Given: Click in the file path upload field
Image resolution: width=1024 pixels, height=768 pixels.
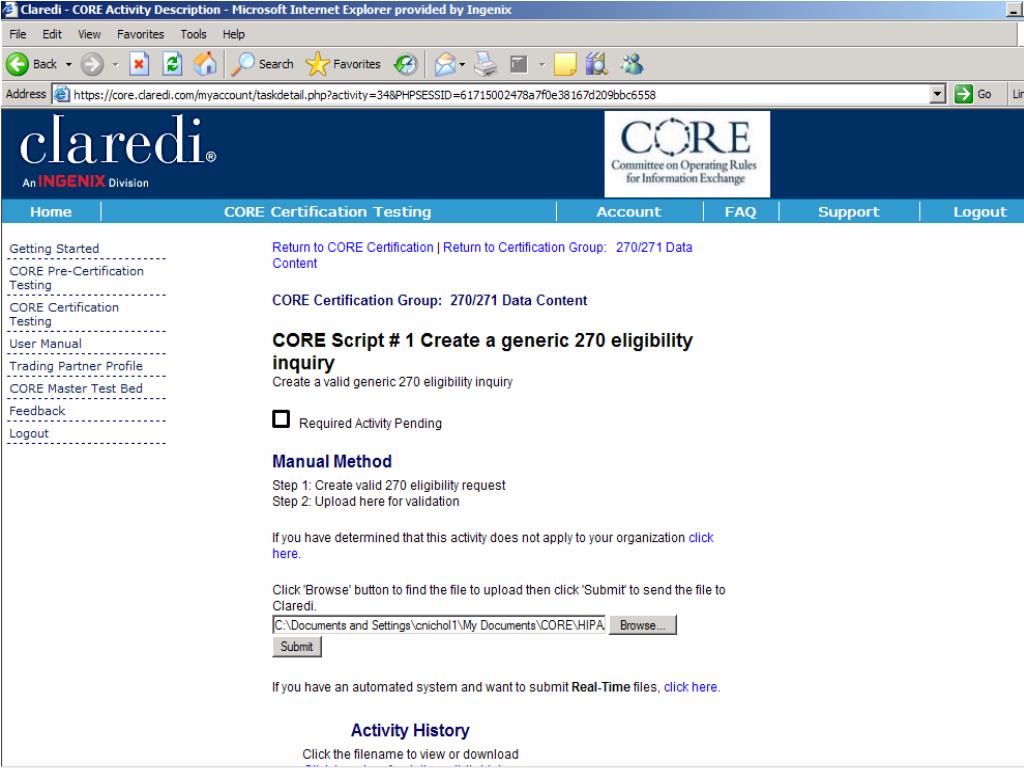Looking at the screenshot, I should click(x=440, y=625).
